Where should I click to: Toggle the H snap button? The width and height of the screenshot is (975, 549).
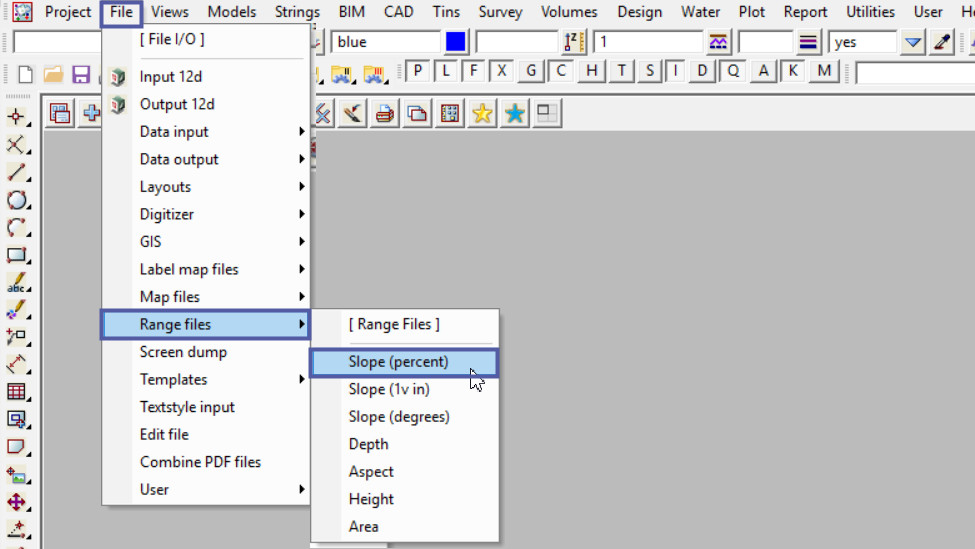591,72
